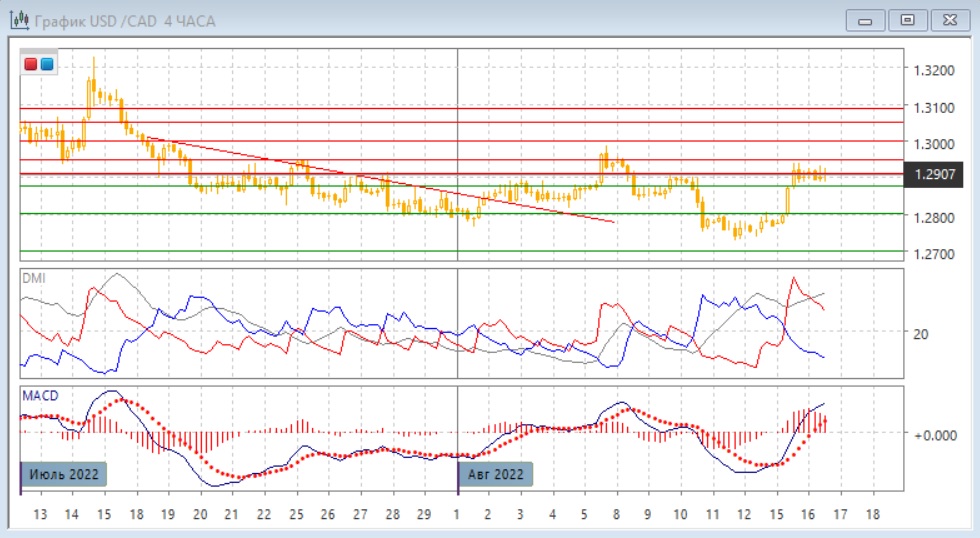
Task: Select the MACD indicator label
Action: pyautogui.click(x=38, y=395)
